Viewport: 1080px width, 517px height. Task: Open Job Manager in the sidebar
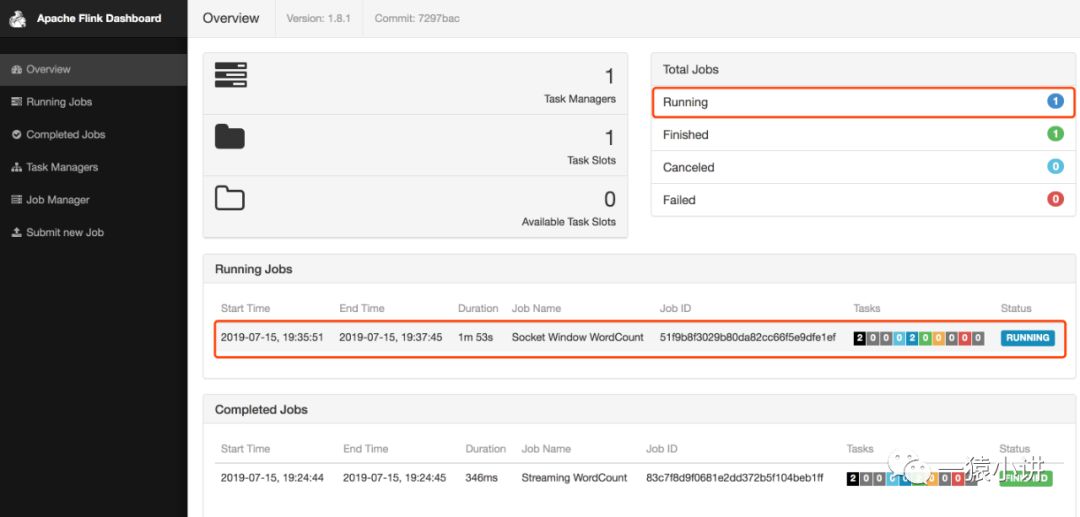(93, 200)
